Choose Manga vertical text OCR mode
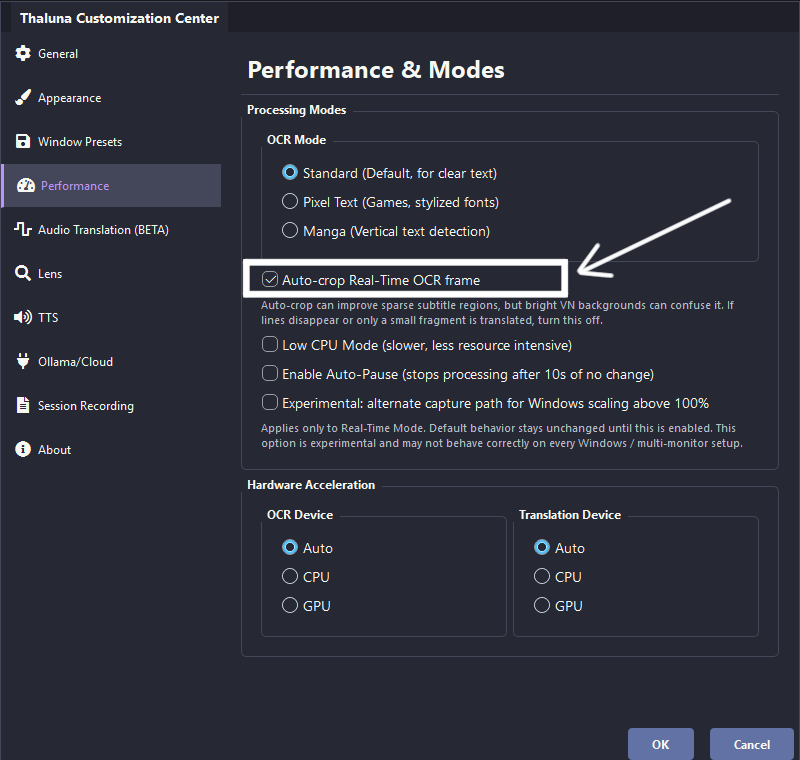800x760 pixels. coord(290,231)
